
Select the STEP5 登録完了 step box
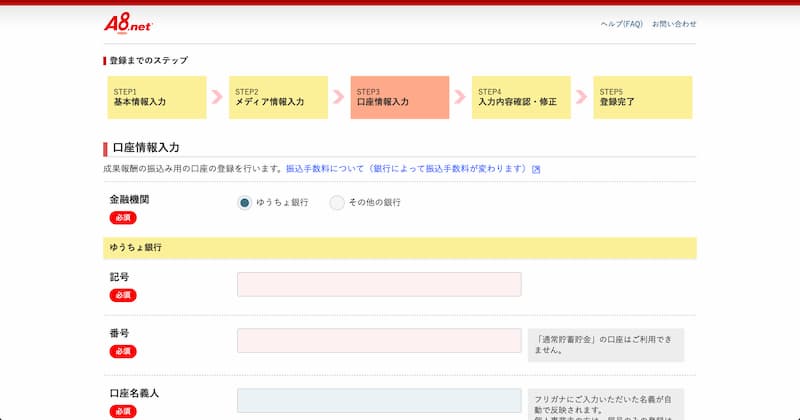642,97
